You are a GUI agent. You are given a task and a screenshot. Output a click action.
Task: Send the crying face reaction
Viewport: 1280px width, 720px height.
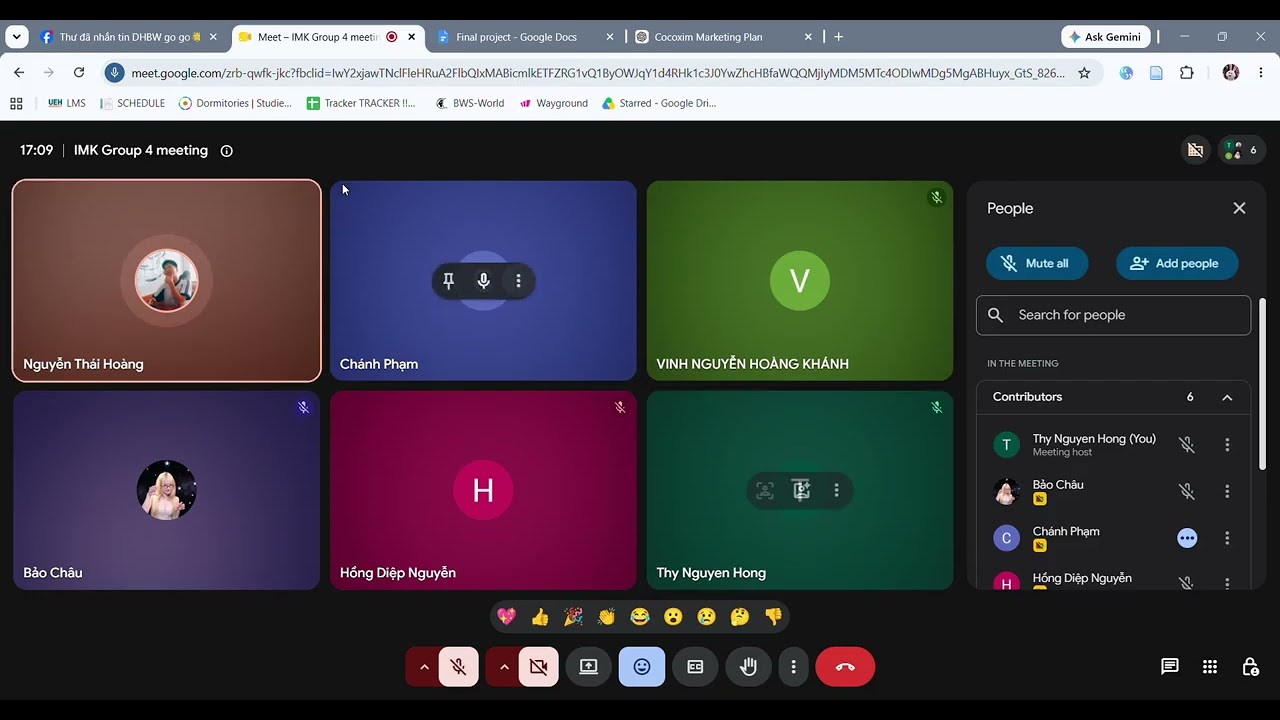click(706, 617)
